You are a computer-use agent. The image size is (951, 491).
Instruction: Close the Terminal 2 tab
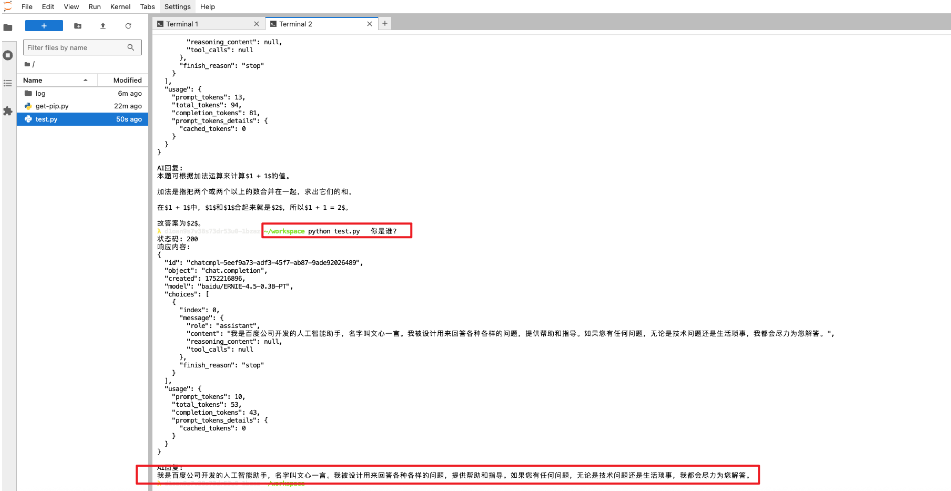tap(369, 24)
